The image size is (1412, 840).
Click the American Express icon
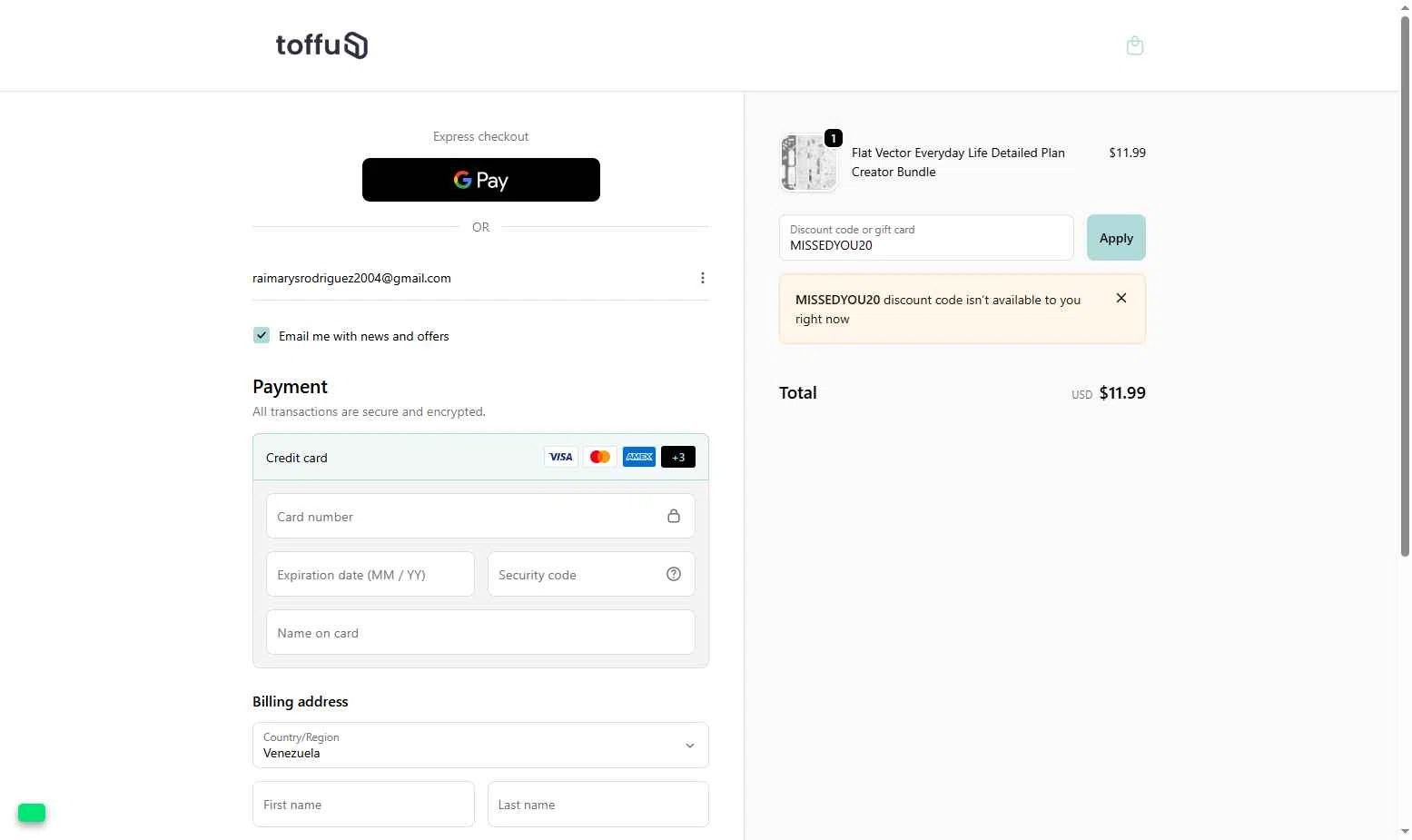639,457
